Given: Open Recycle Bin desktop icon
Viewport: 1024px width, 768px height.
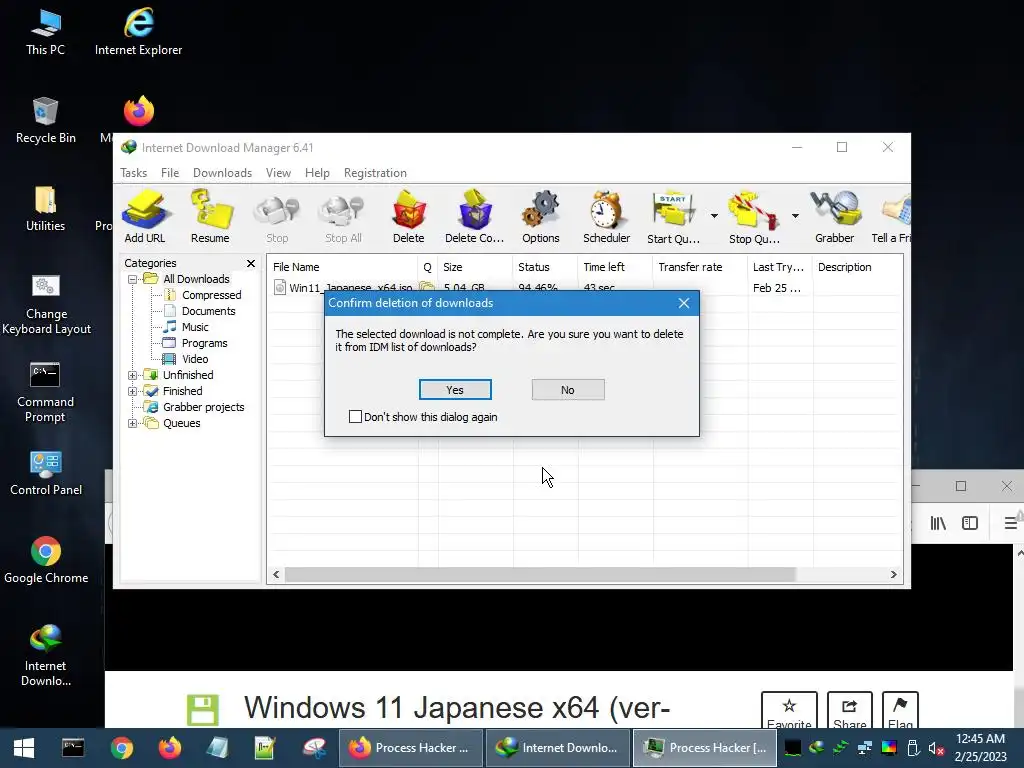Looking at the screenshot, I should pos(46,120).
